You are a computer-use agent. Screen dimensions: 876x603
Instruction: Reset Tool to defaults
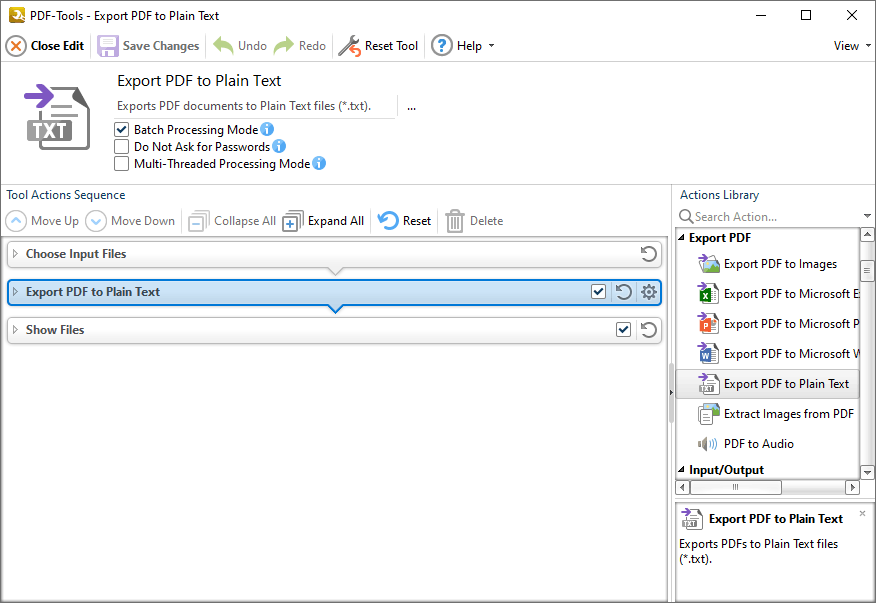point(379,46)
